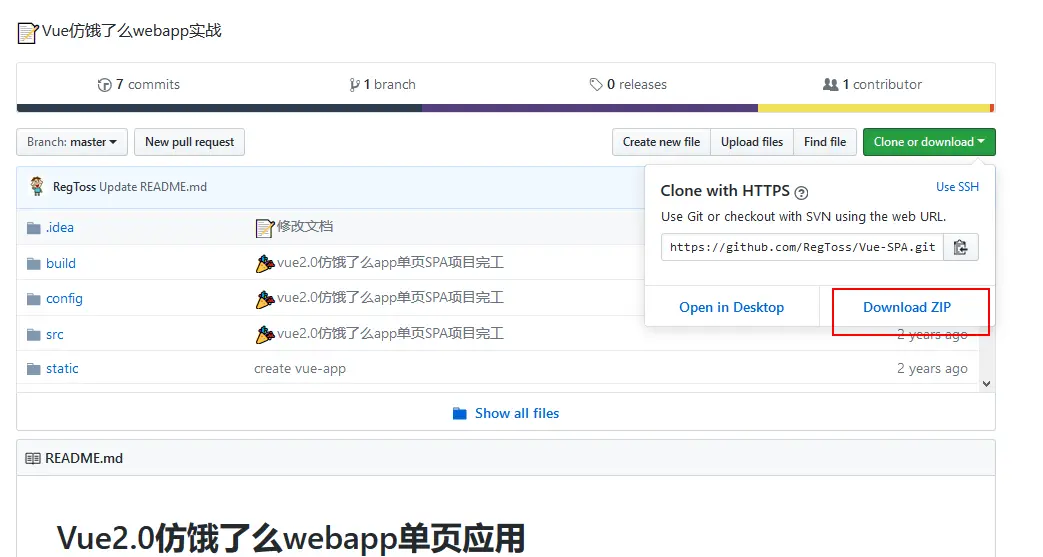Image resolution: width=1043 pixels, height=557 pixels.
Task: Click the branch fork icon
Action: pos(354,85)
